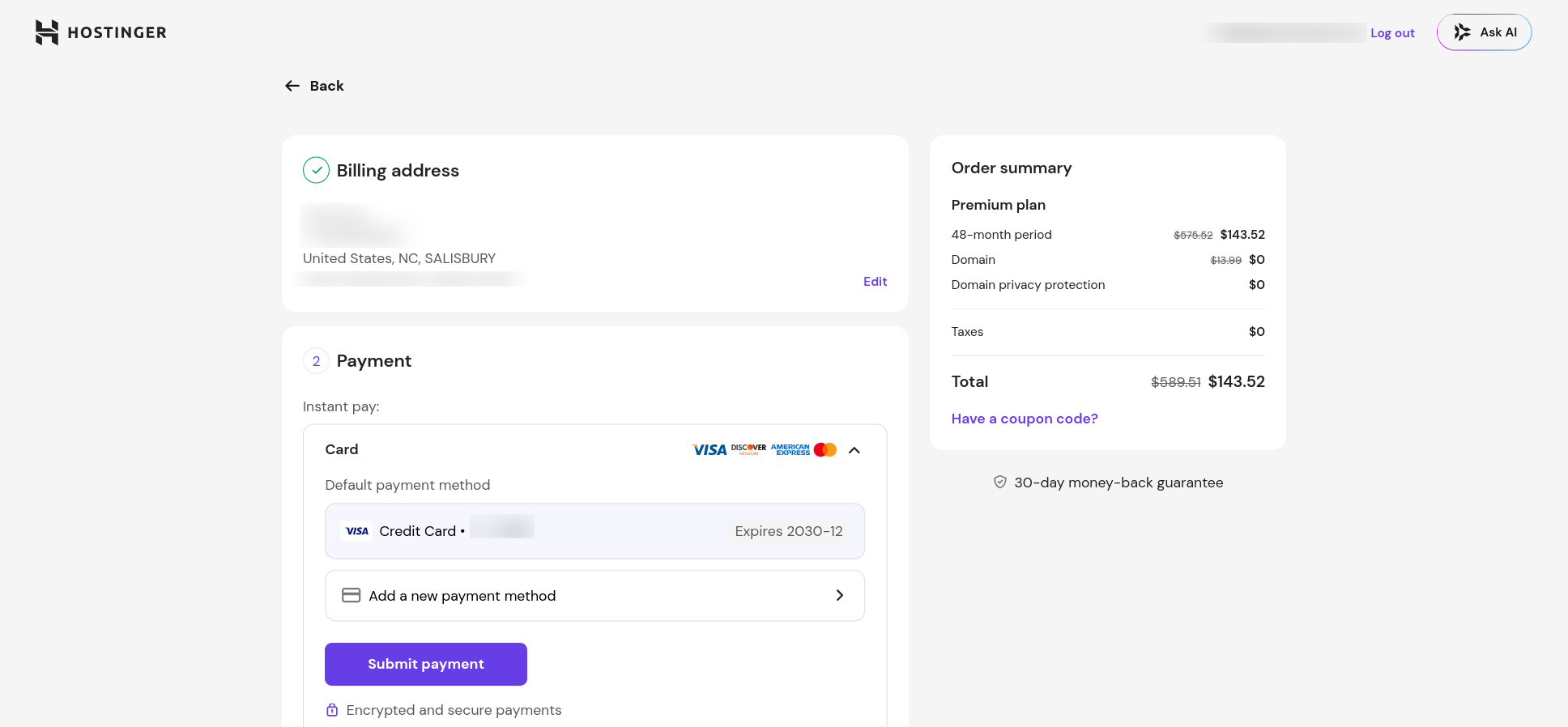Click Add a new payment method row
1568x727 pixels.
[x=595, y=596]
